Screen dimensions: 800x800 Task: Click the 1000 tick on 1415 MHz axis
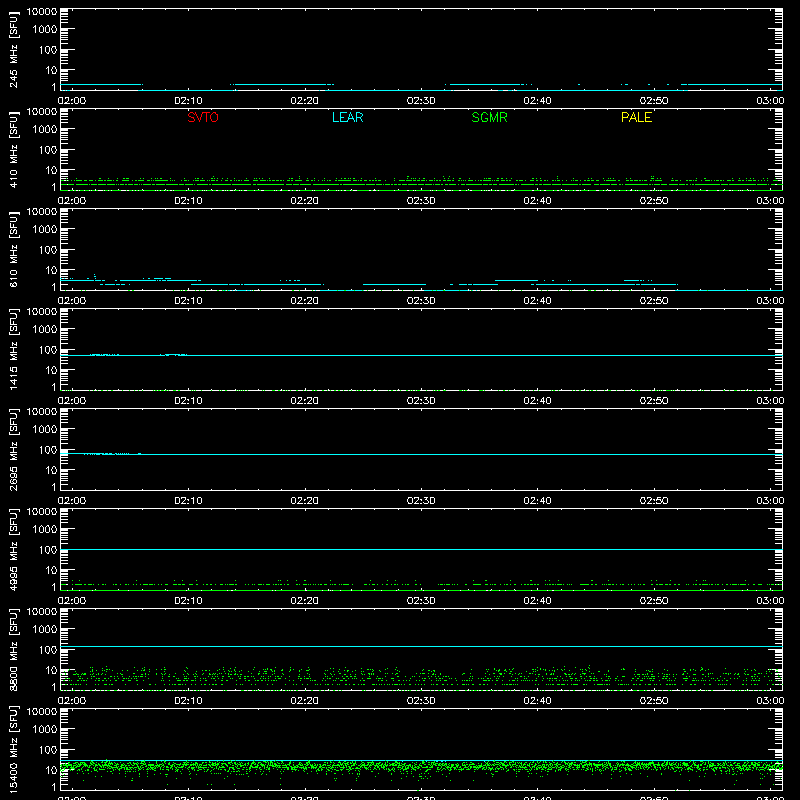click(x=45, y=330)
